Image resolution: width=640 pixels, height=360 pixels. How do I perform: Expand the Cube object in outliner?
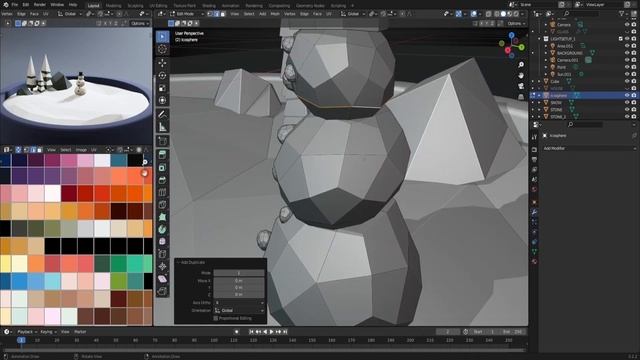[x=539, y=82]
